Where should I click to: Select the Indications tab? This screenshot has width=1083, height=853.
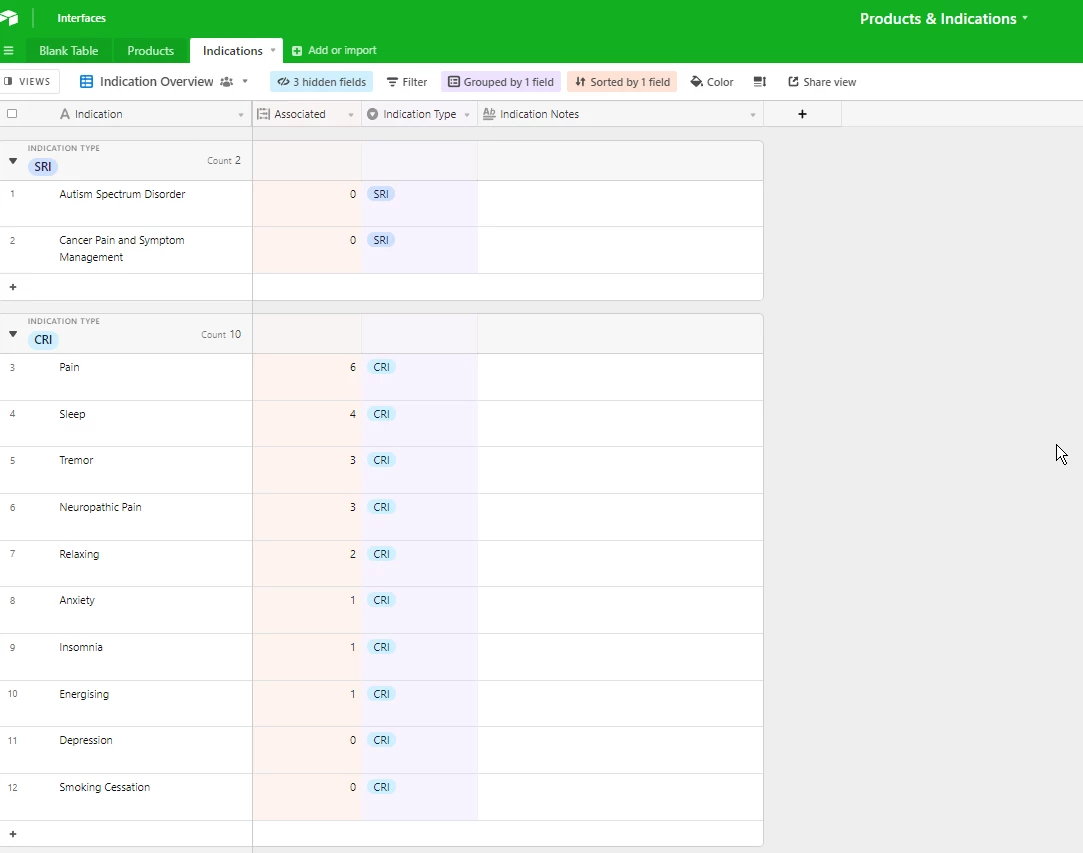(x=233, y=50)
